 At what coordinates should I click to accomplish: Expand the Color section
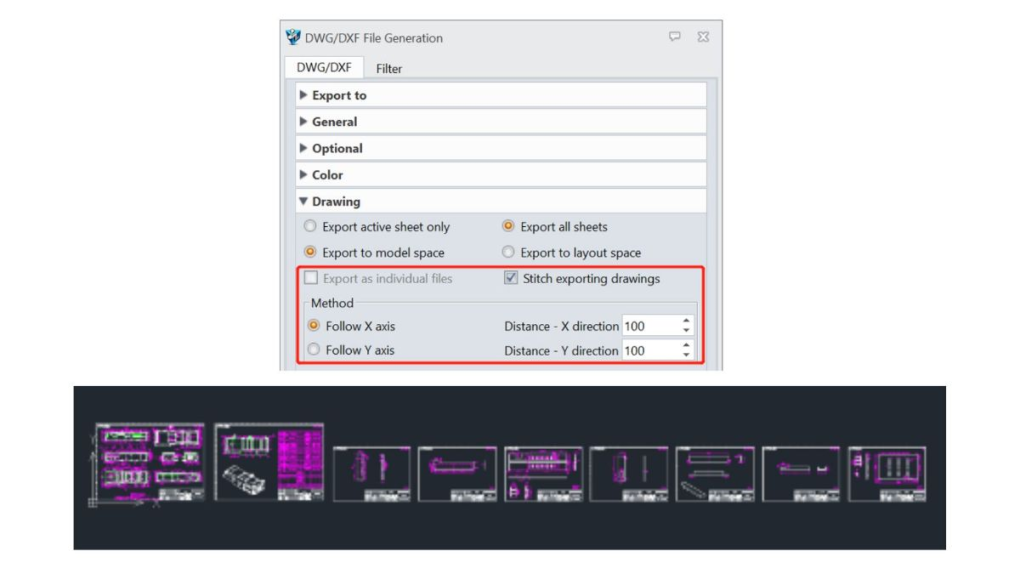pyautogui.click(x=501, y=175)
